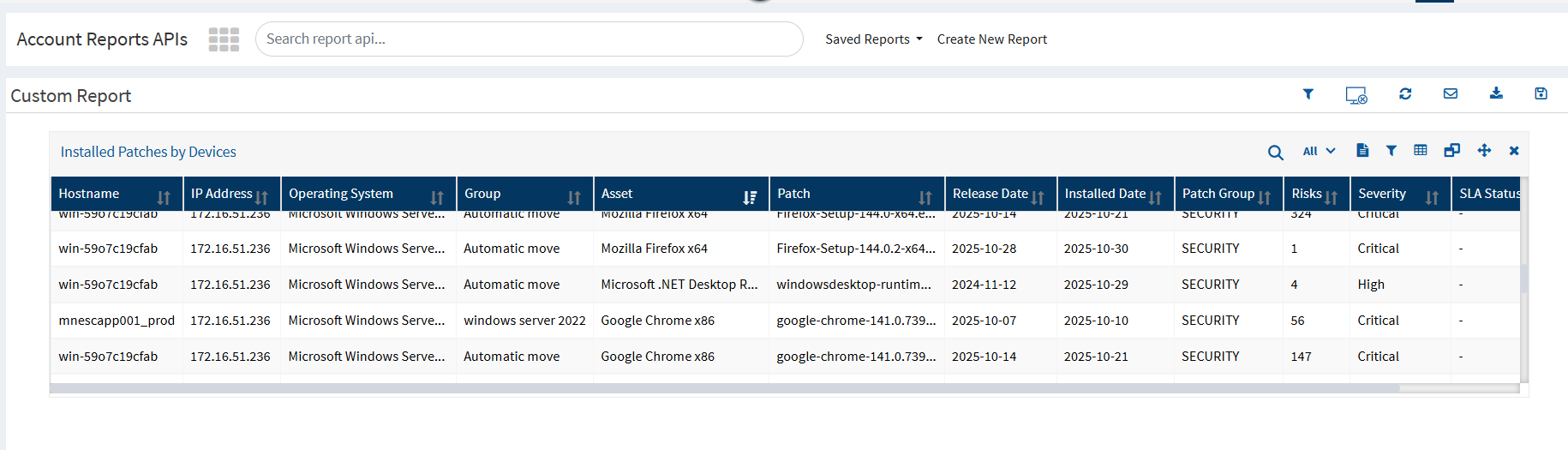Click the search icon in Installed Patches panel
This screenshot has width=1568, height=450.
[1275, 153]
